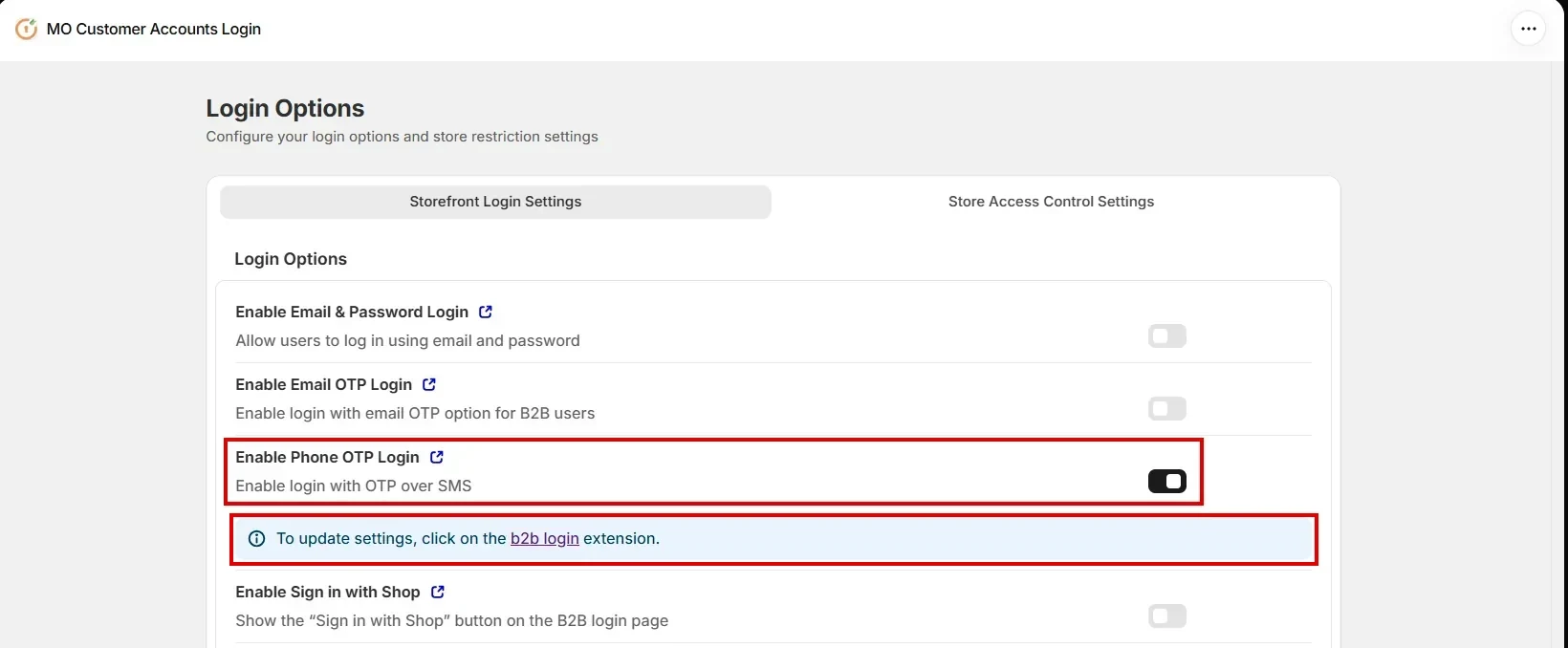Click 'Enable login with email OTP option for B2B users'
Viewport: 1568px width, 648px height.
tap(415, 413)
